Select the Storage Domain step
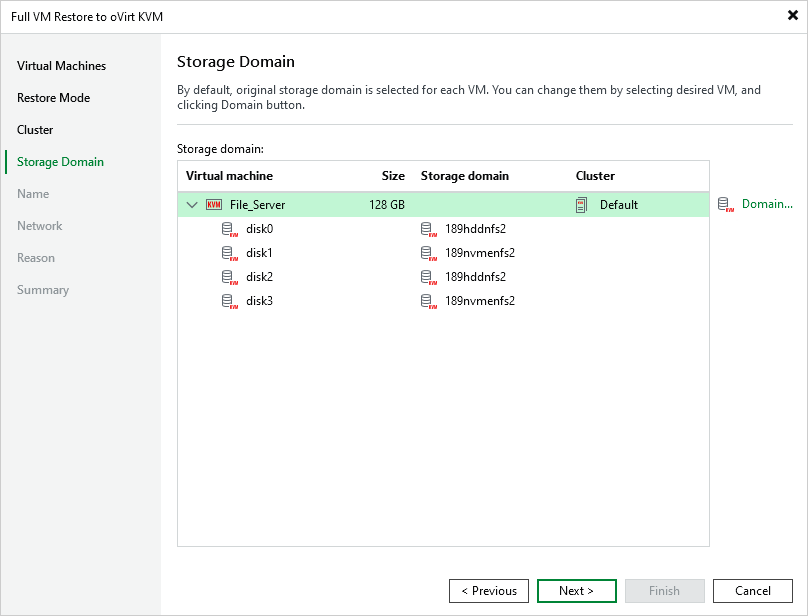Screen dimensions: 808x616 (x=60, y=162)
